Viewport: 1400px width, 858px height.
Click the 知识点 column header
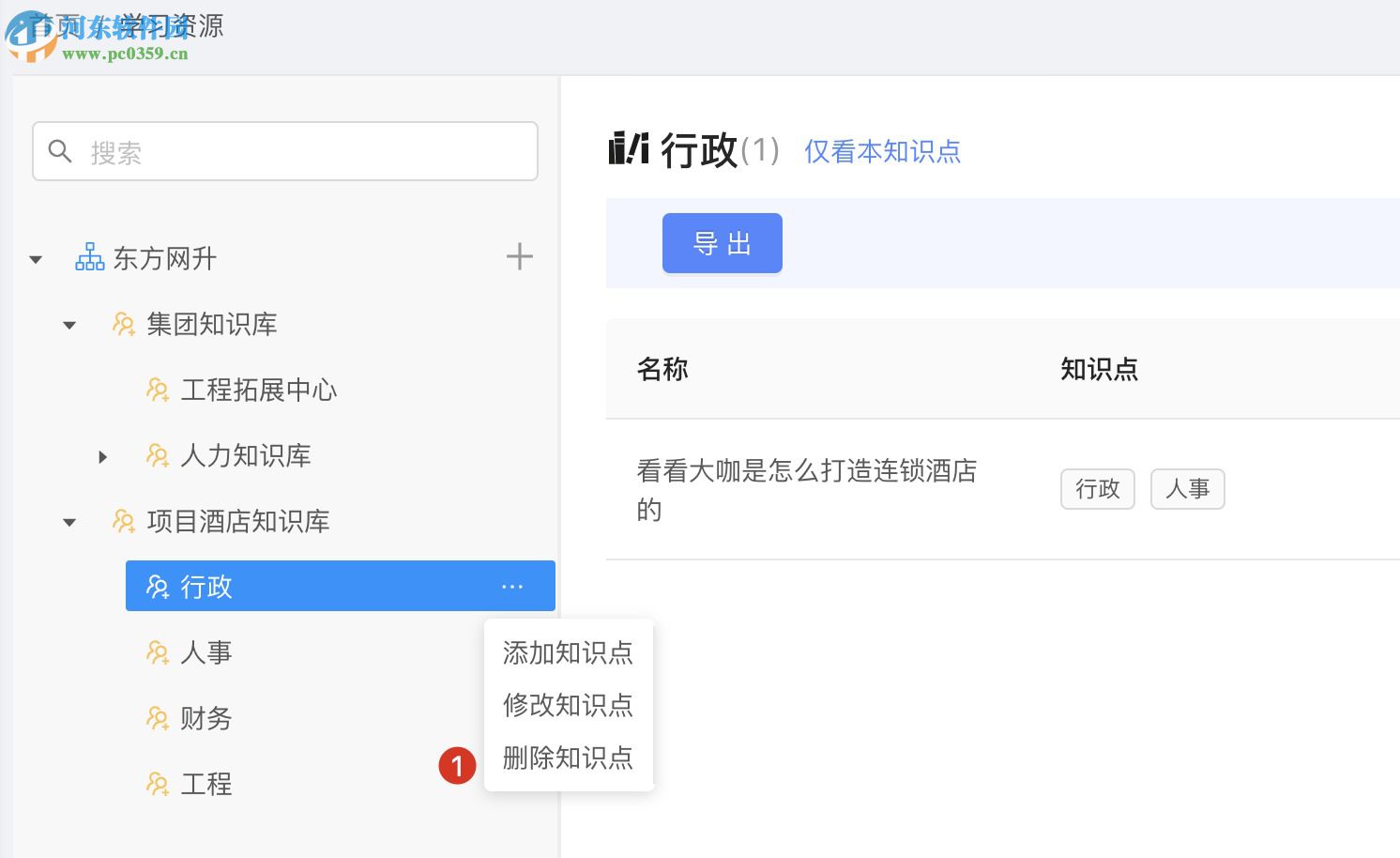[x=1100, y=369]
